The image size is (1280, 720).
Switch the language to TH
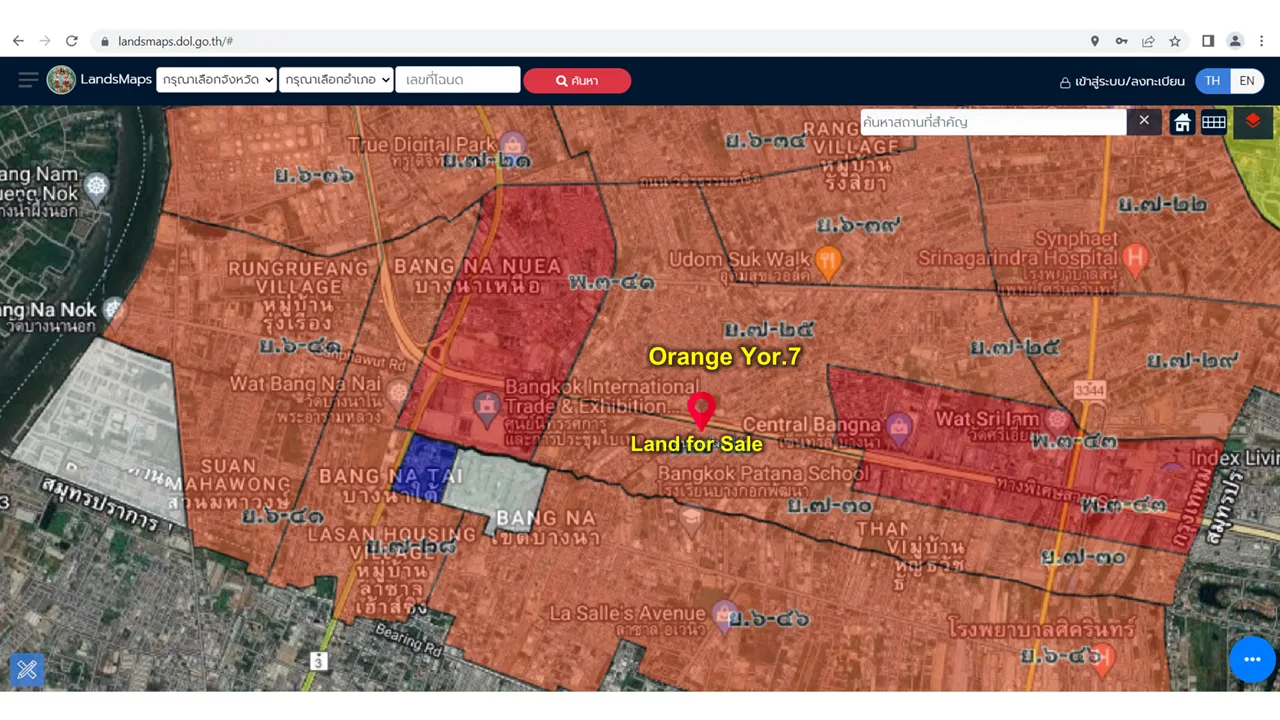pos(1212,81)
